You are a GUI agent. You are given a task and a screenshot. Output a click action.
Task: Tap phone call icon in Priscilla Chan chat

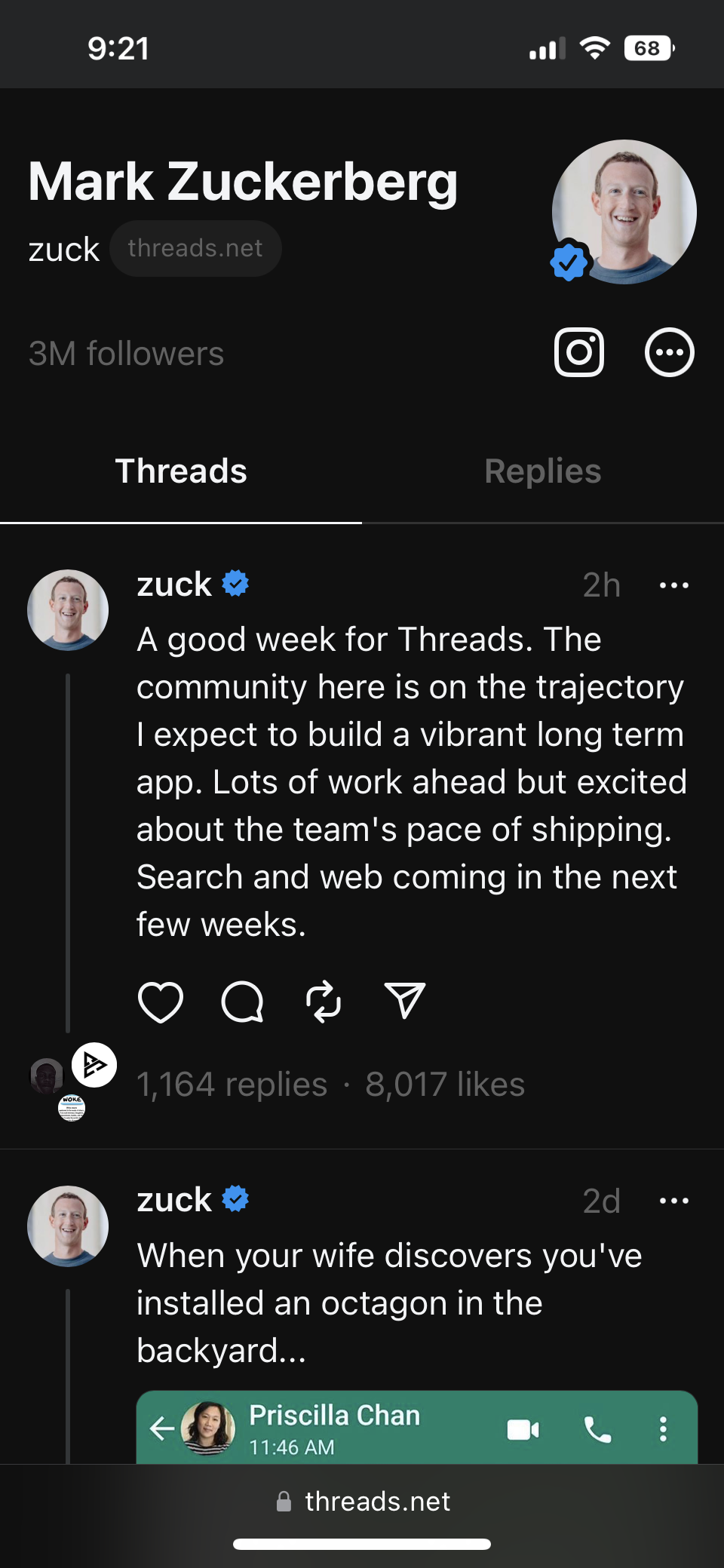point(597,1429)
